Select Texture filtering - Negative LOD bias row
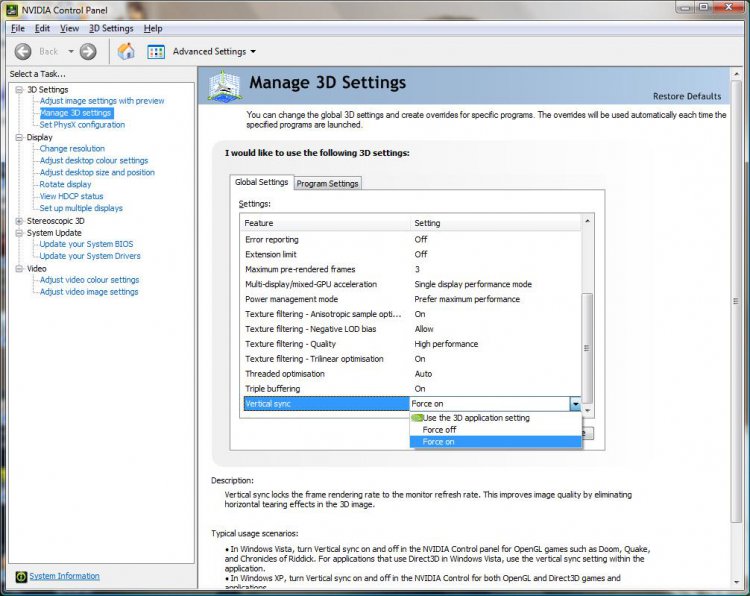Screen dimensions: 750x596 tap(412, 329)
